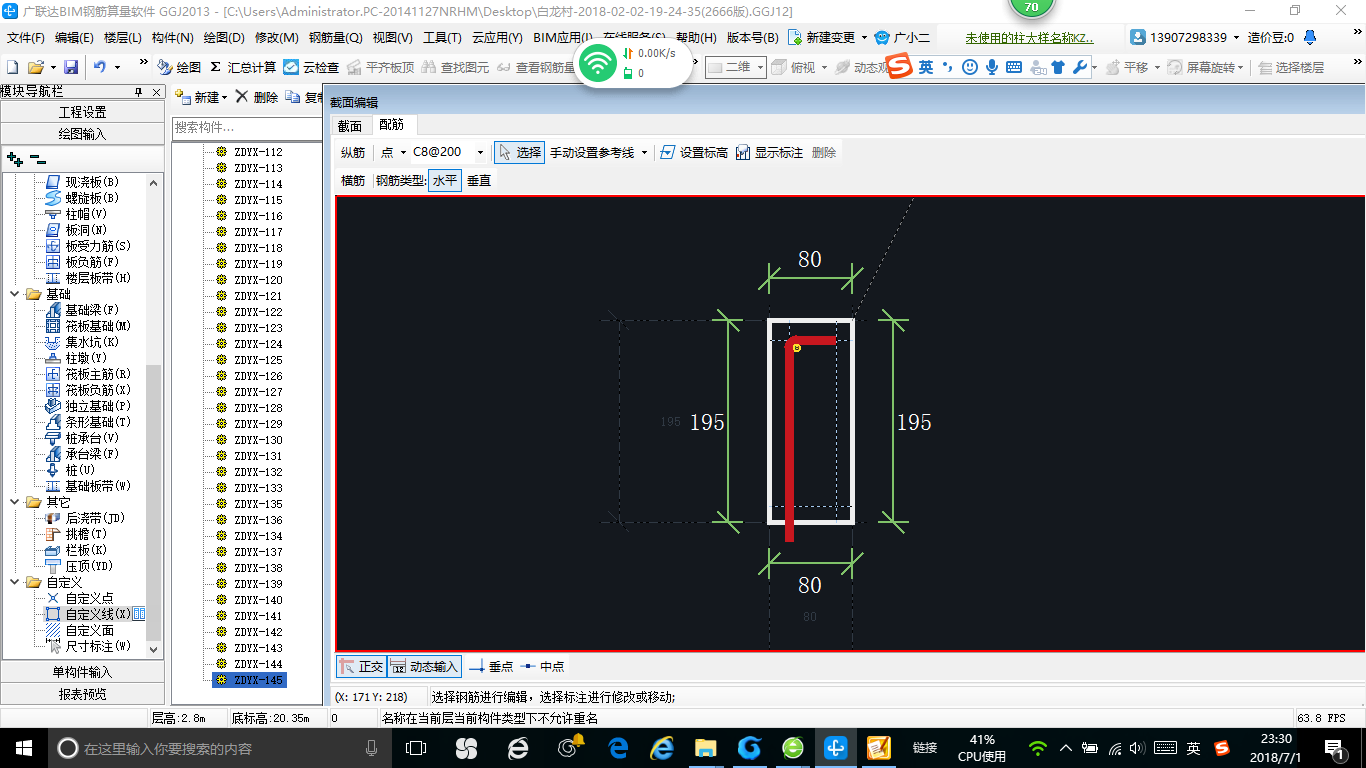Open 手动设置参考线 dropdown arrow
This screenshot has width=1366, height=768.
pyautogui.click(x=644, y=152)
